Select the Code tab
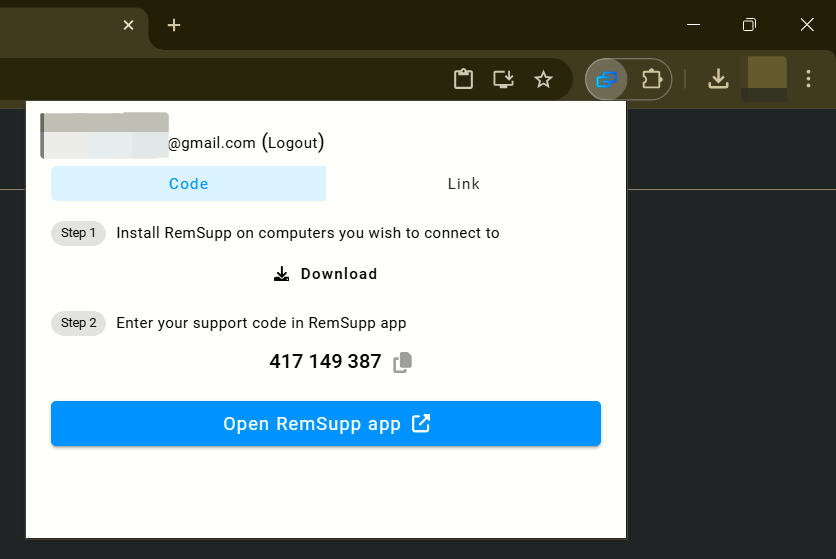836x559 pixels. (x=188, y=183)
